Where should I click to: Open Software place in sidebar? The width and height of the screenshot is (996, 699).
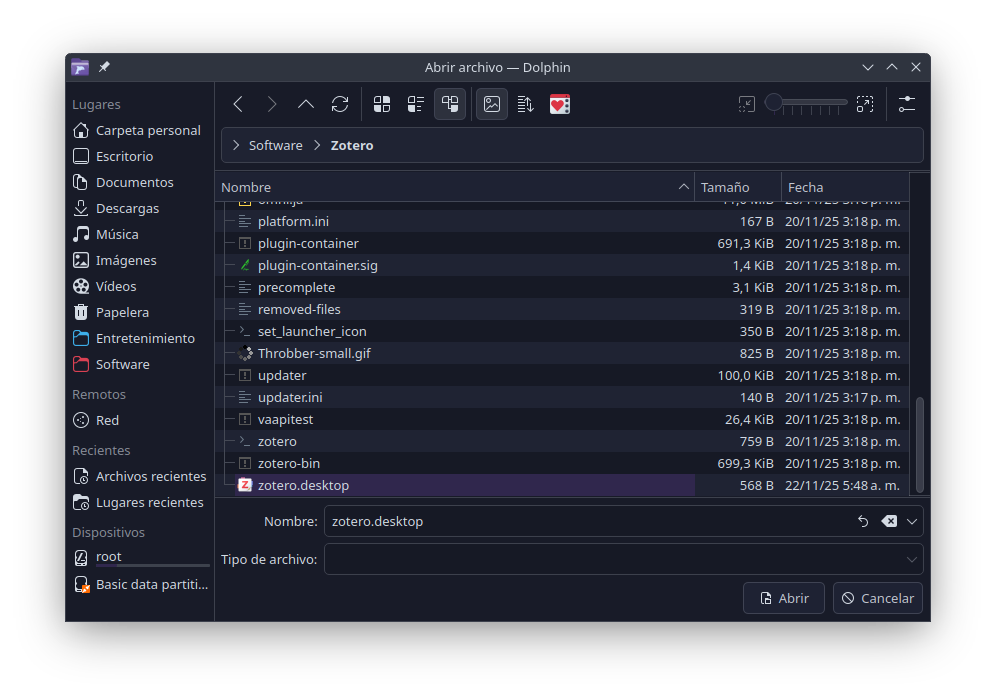(139, 365)
